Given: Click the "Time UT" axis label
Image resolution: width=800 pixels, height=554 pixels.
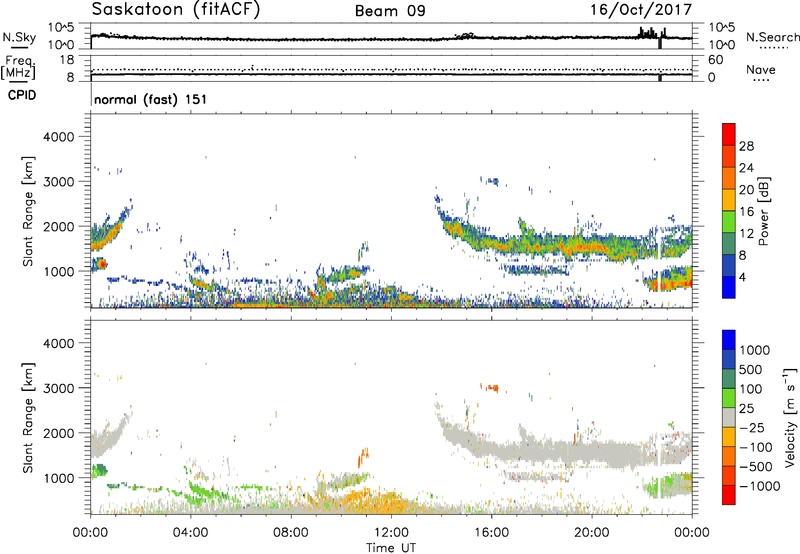Looking at the screenshot, I should coord(391,548).
